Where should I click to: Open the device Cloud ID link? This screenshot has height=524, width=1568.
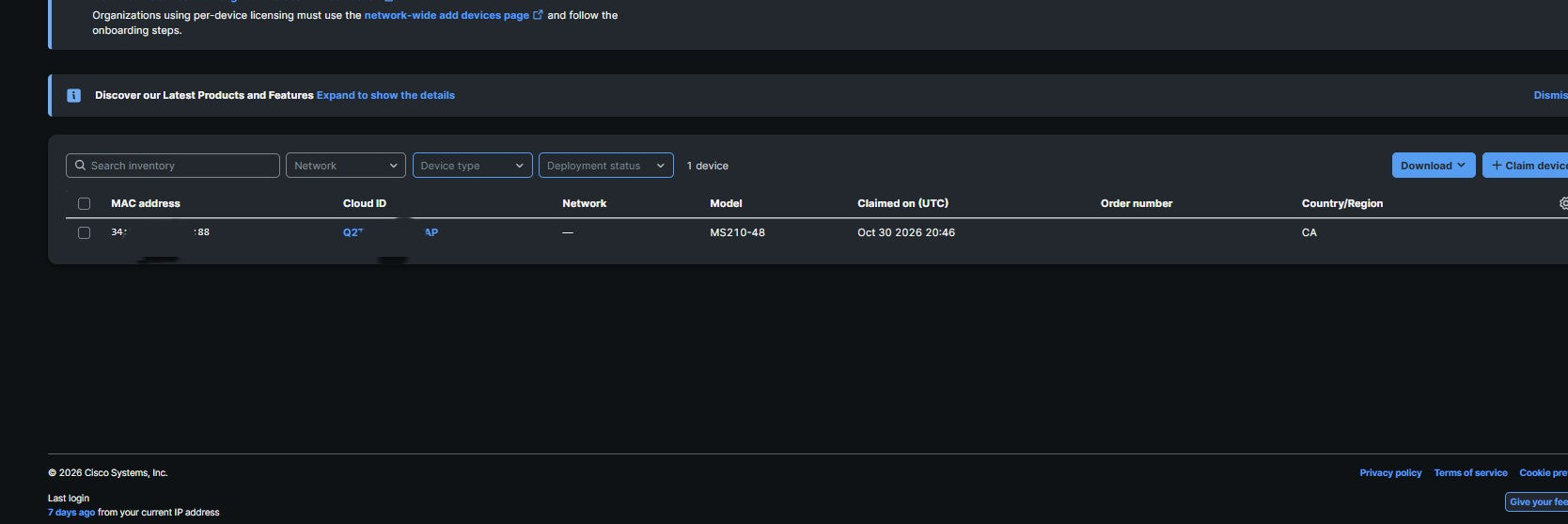click(x=390, y=232)
